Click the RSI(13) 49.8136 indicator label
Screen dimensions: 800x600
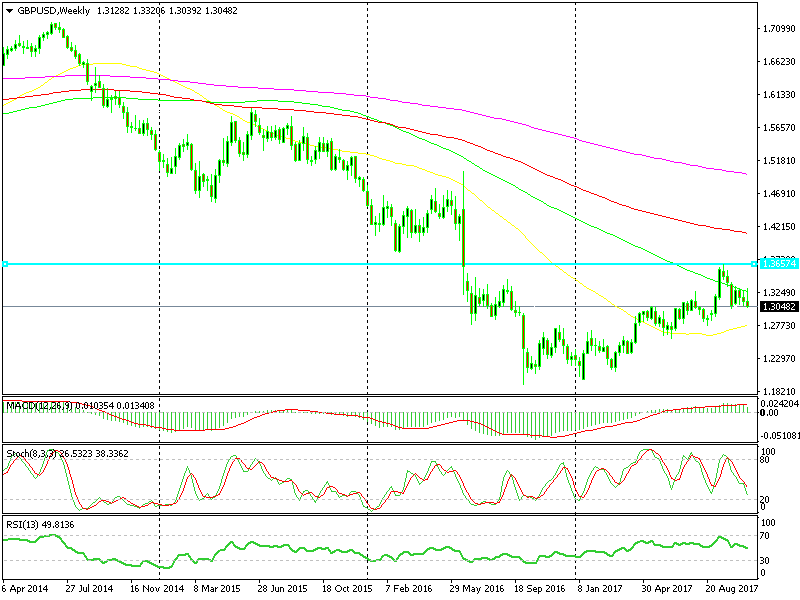point(40,524)
